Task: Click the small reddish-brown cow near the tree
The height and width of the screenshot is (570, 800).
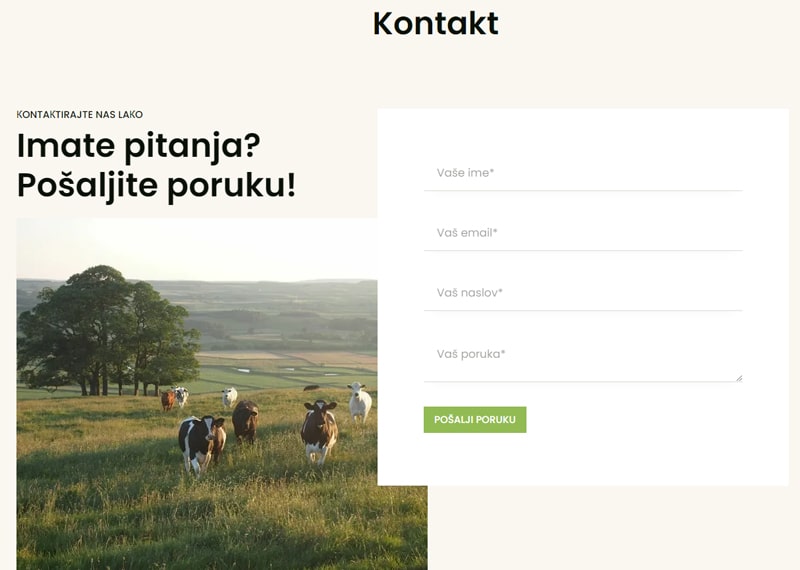Action: [x=167, y=400]
